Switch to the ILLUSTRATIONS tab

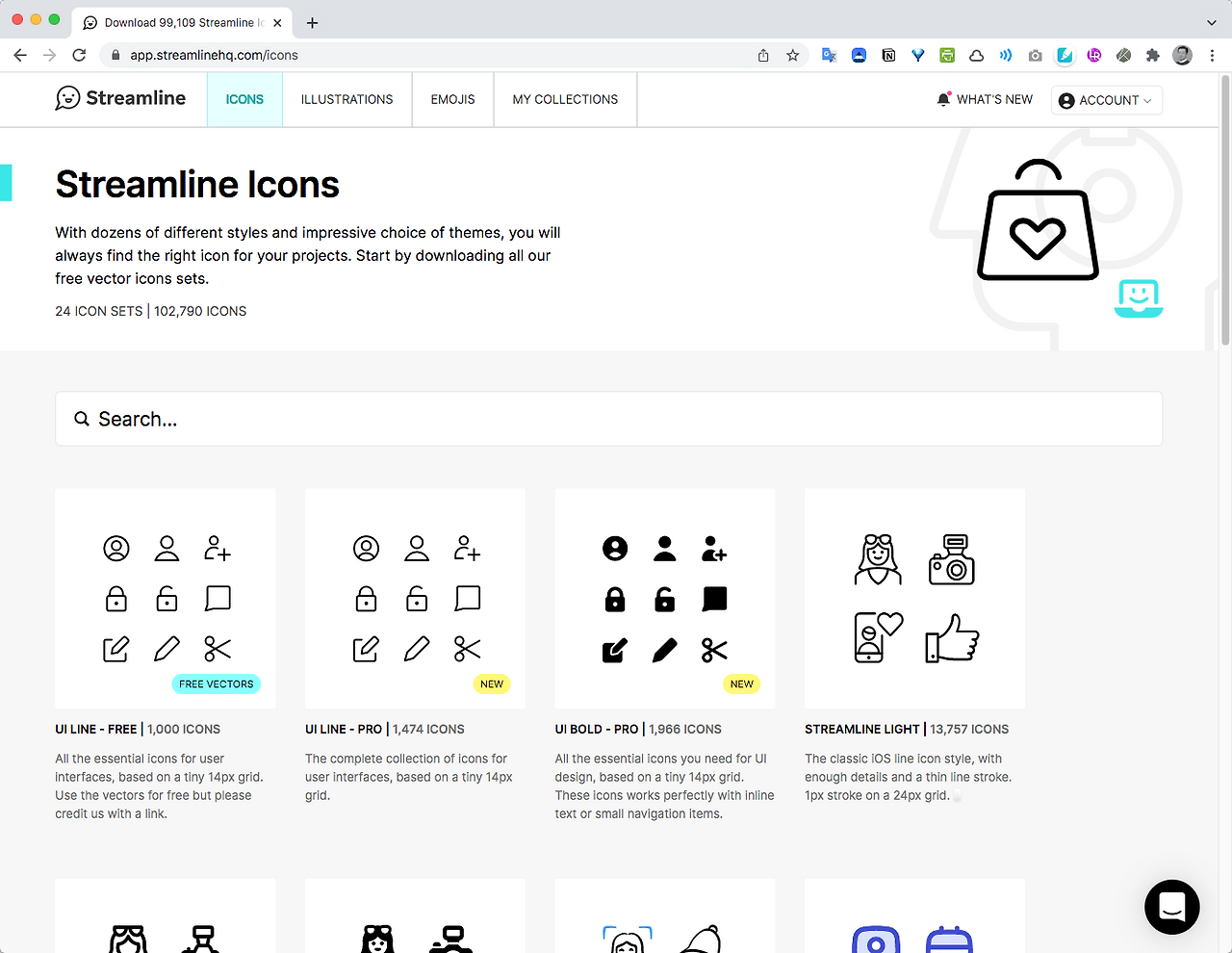[x=346, y=99]
